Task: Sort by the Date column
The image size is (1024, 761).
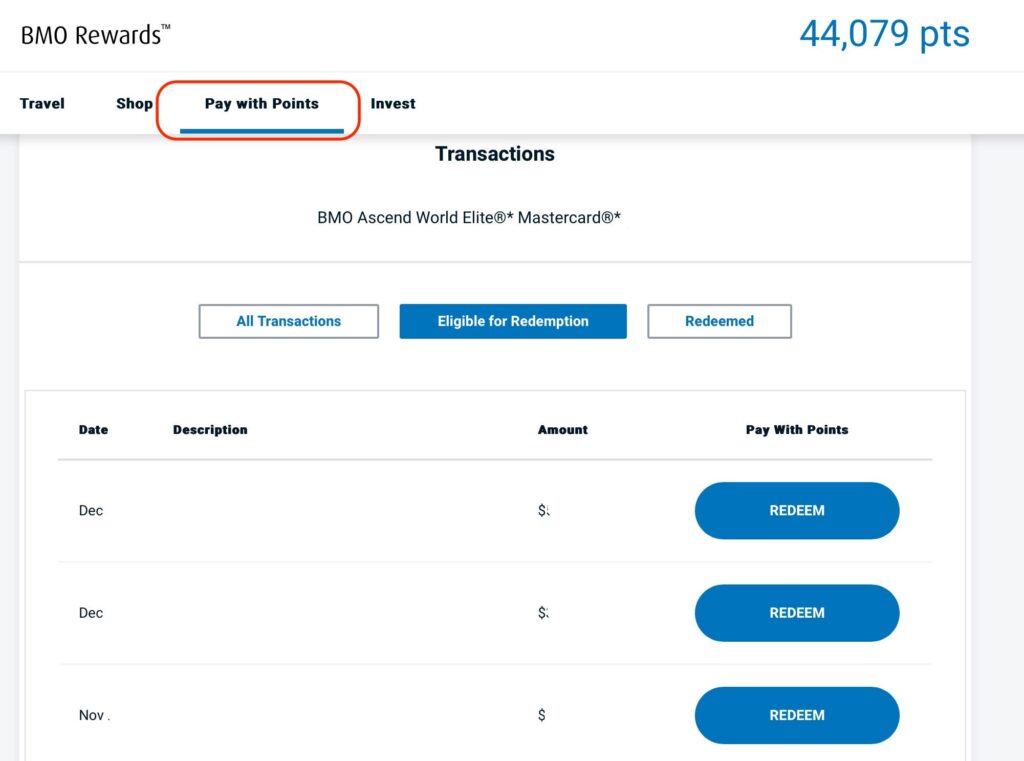Action: coord(93,430)
